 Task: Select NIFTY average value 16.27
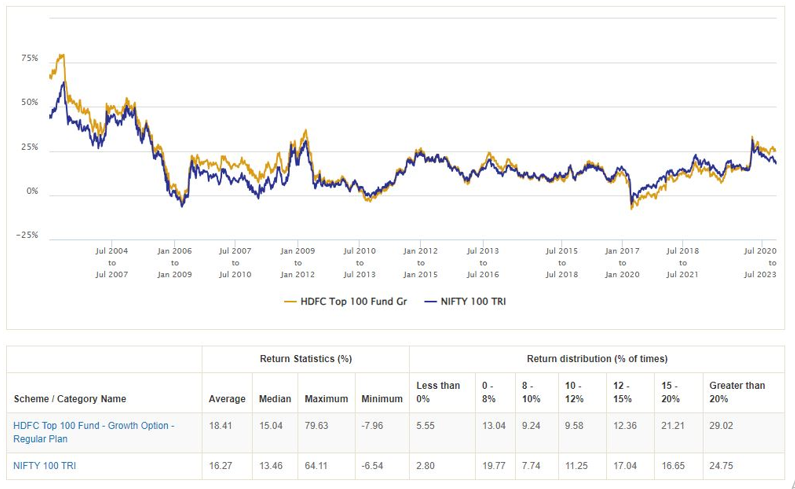(221, 466)
